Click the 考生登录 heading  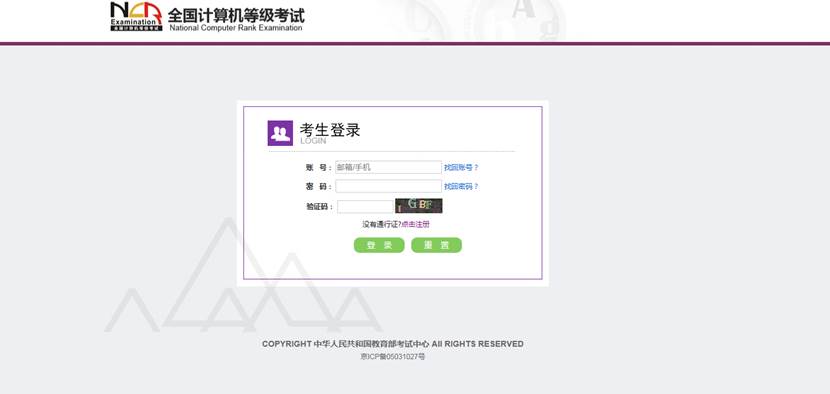click(330, 130)
